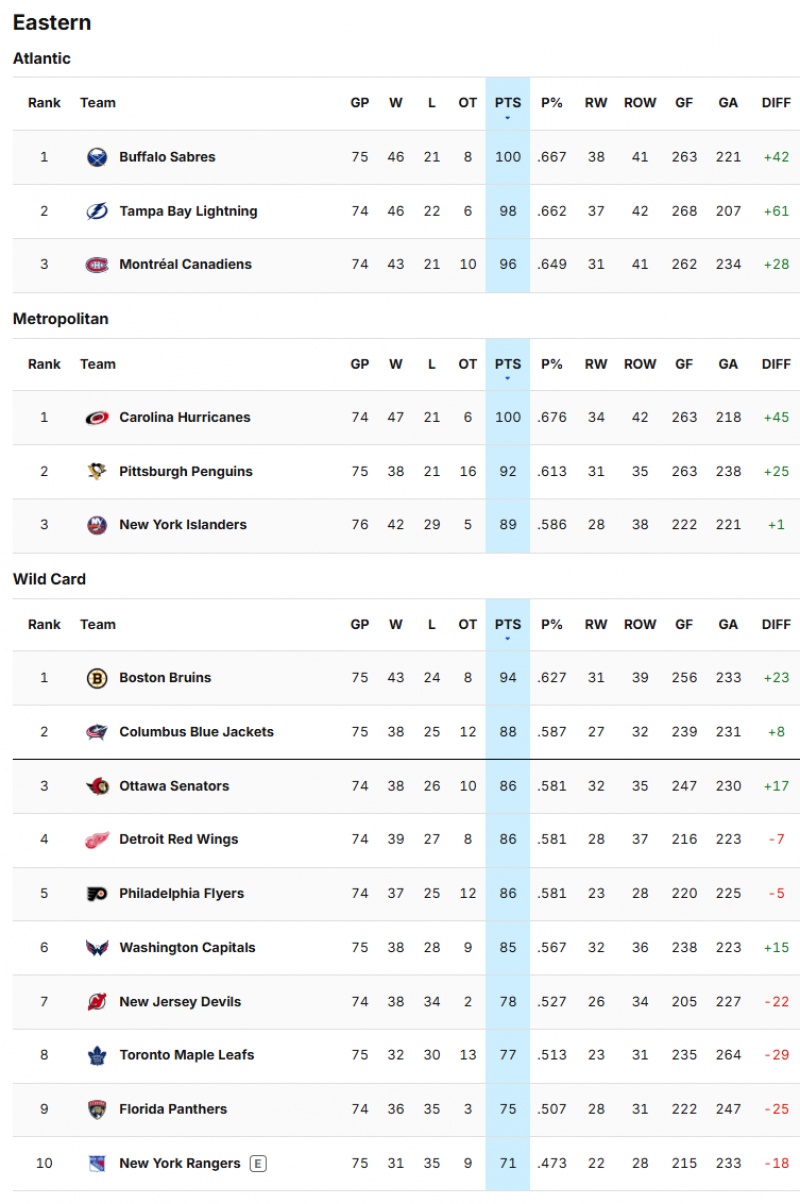Click the Florida Panthers logo icon
Screen dimensions: 800x1204
(97, 1109)
